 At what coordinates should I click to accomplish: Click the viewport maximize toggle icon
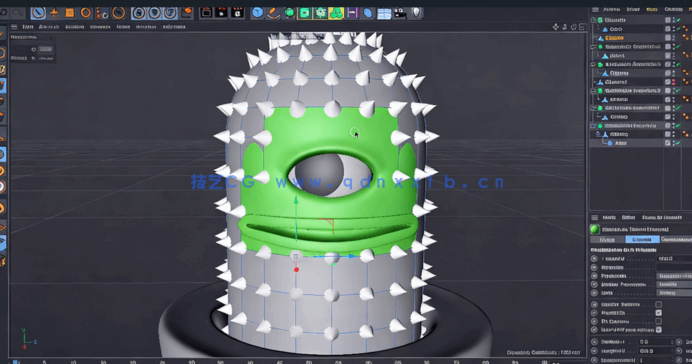pyautogui.click(x=583, y=27)
